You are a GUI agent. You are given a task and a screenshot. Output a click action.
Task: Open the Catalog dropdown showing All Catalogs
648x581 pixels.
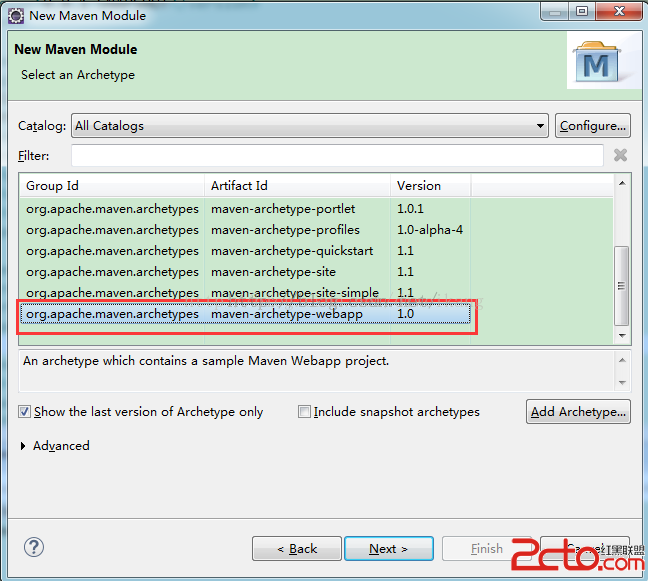click(x=310, y=126)
